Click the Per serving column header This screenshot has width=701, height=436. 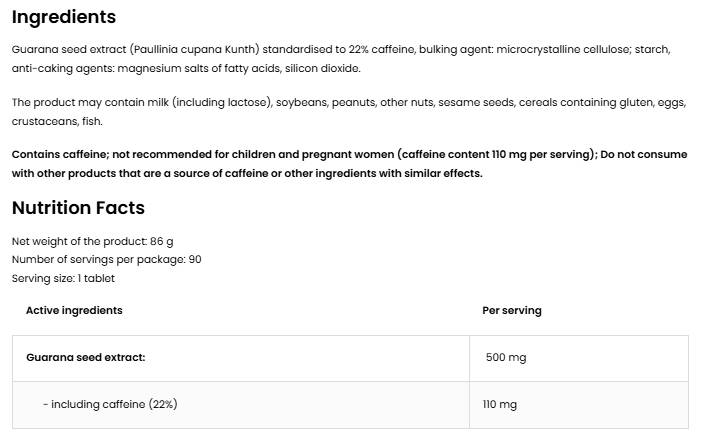point(511,310)
